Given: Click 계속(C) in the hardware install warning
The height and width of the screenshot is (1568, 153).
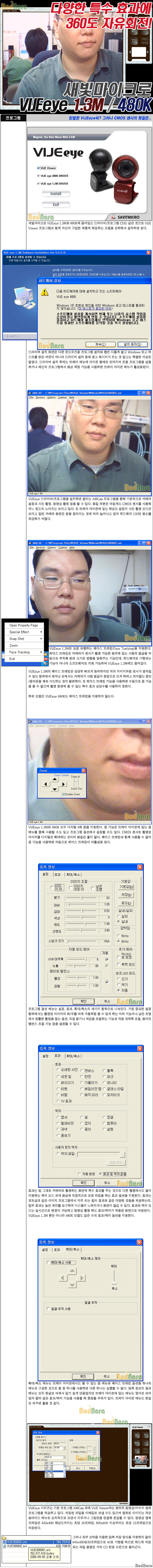Looking at the screenshot, I should (x=101, y=344).
